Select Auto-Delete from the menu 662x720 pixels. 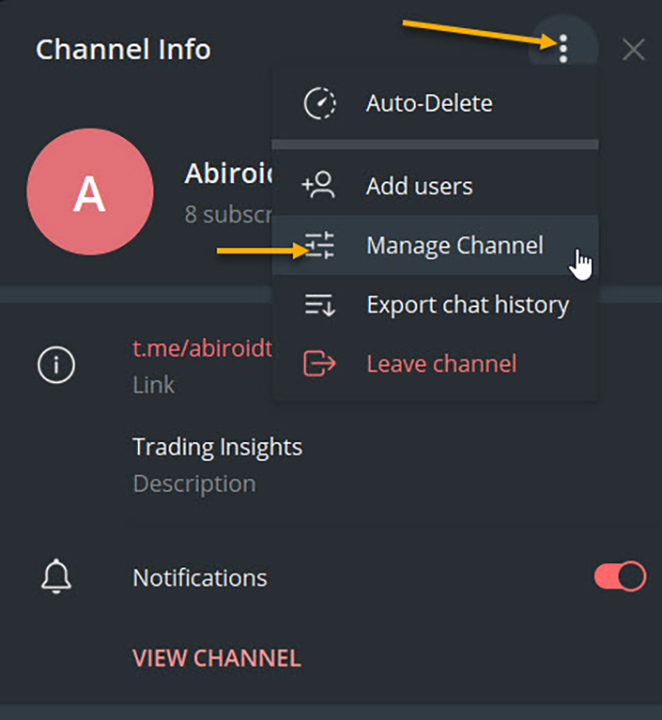(429, 103)
